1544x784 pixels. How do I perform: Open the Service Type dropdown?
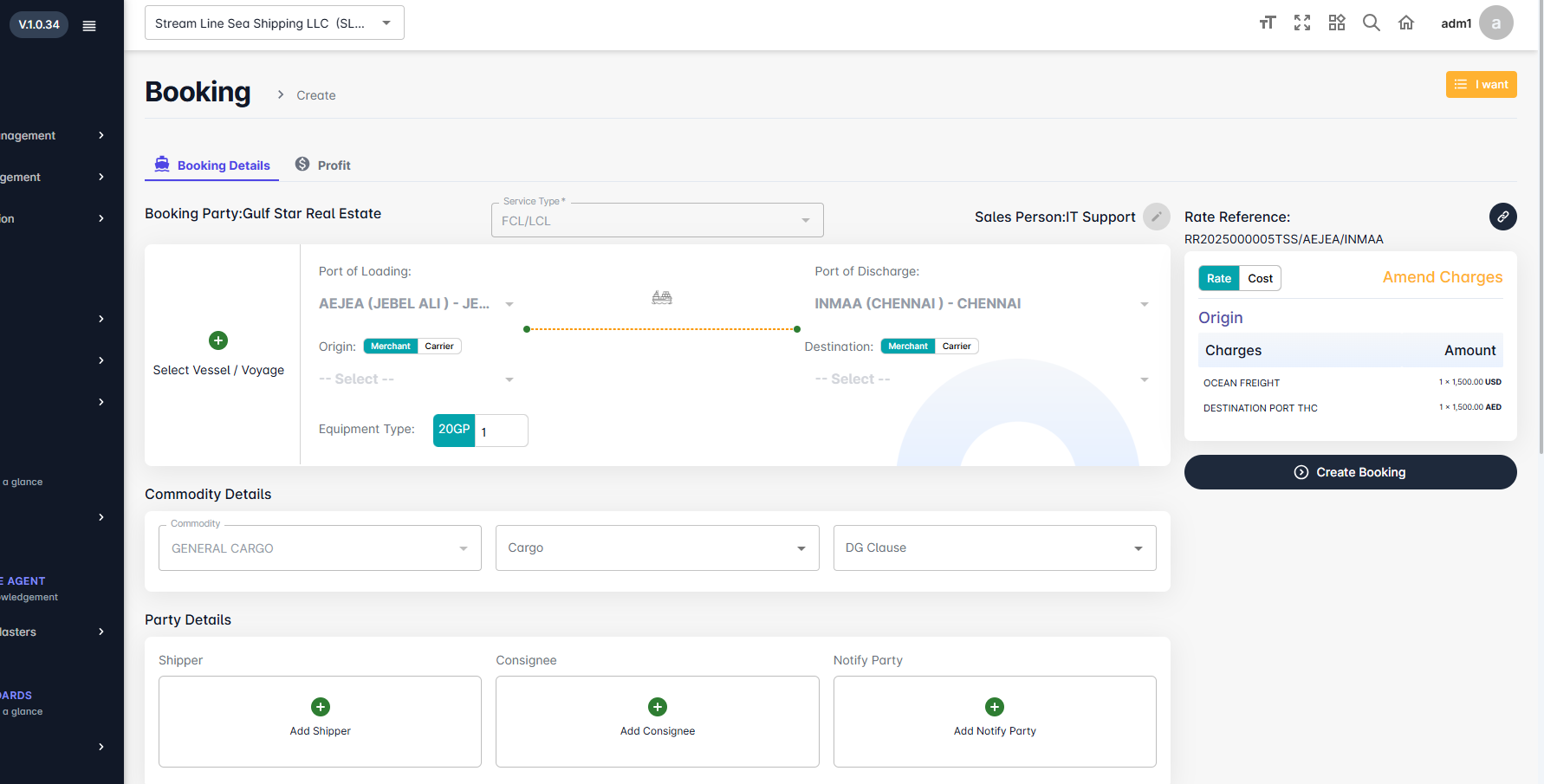coord(658,220)
